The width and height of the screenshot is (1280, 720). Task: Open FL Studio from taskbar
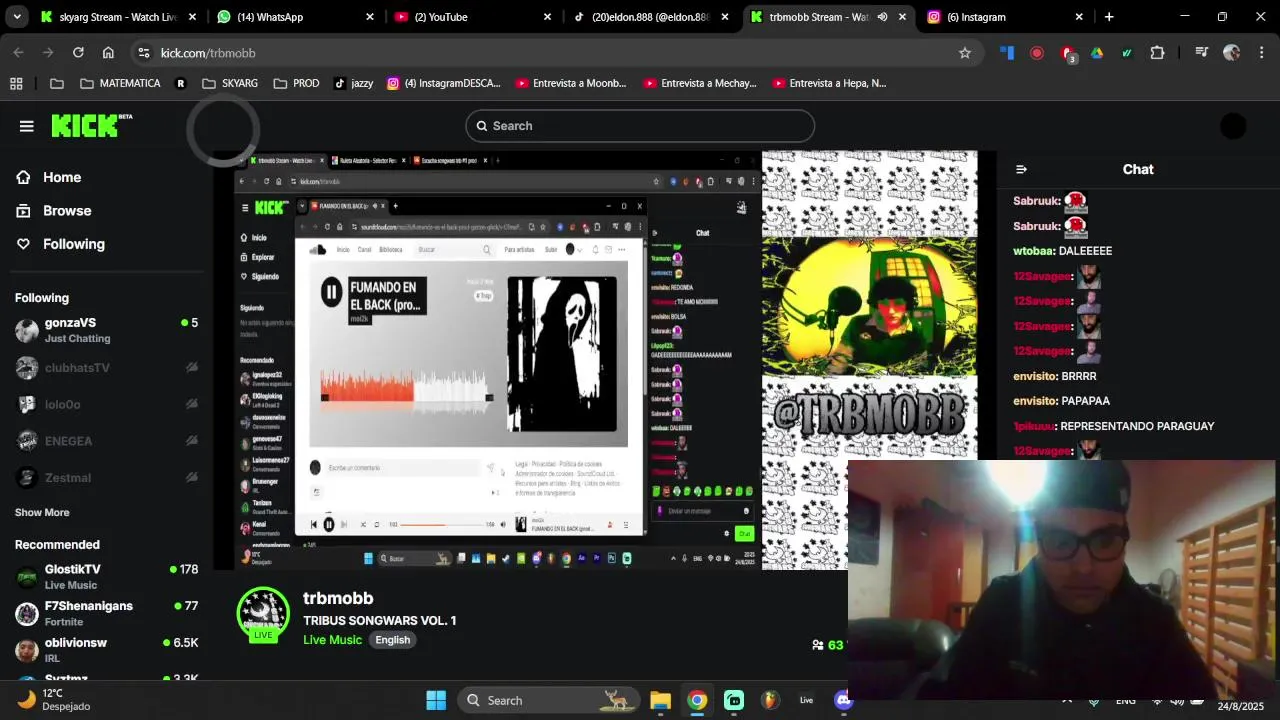click(770, 700)
